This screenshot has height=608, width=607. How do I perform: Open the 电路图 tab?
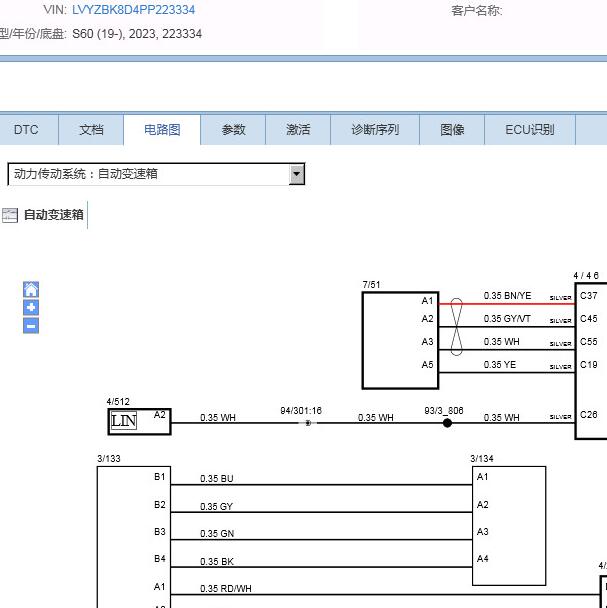pyautogui.click(x=162, y=130)
